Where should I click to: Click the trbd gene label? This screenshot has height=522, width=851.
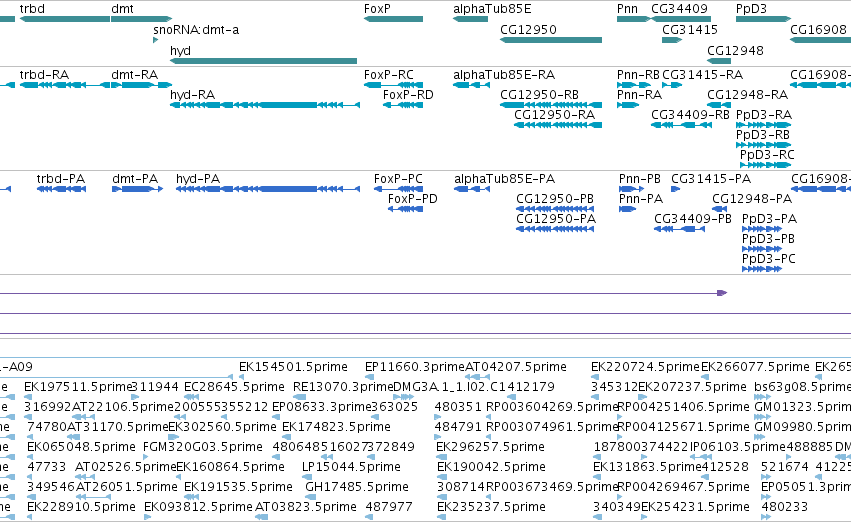pyautogui.click(x=32, y=9)
